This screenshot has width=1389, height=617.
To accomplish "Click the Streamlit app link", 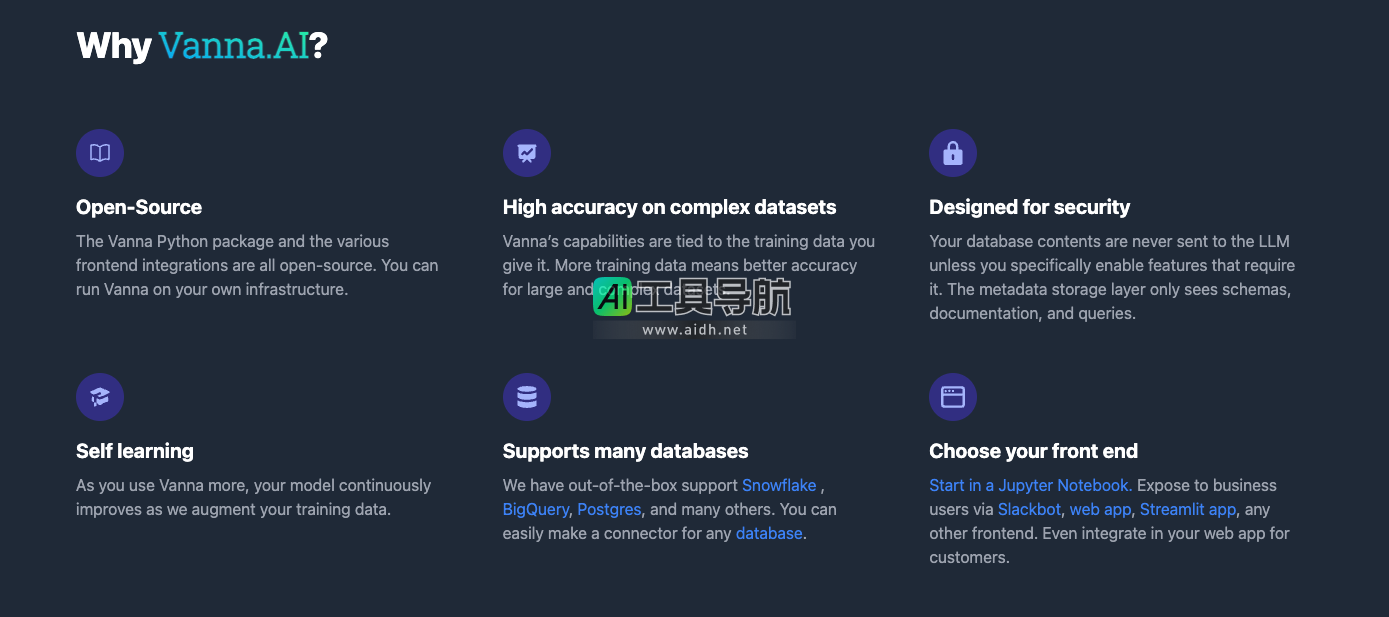I will pyautogui.click(x=1188, y=509).
